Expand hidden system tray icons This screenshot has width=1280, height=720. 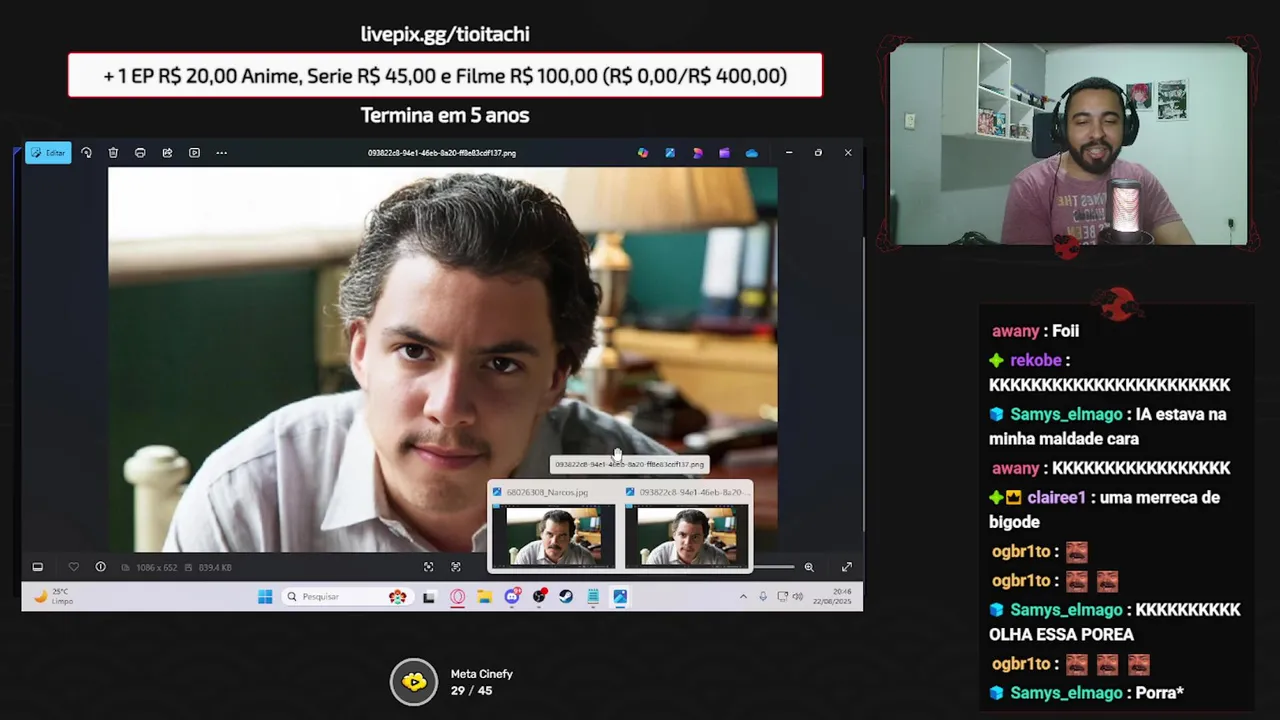coord(743,597)
